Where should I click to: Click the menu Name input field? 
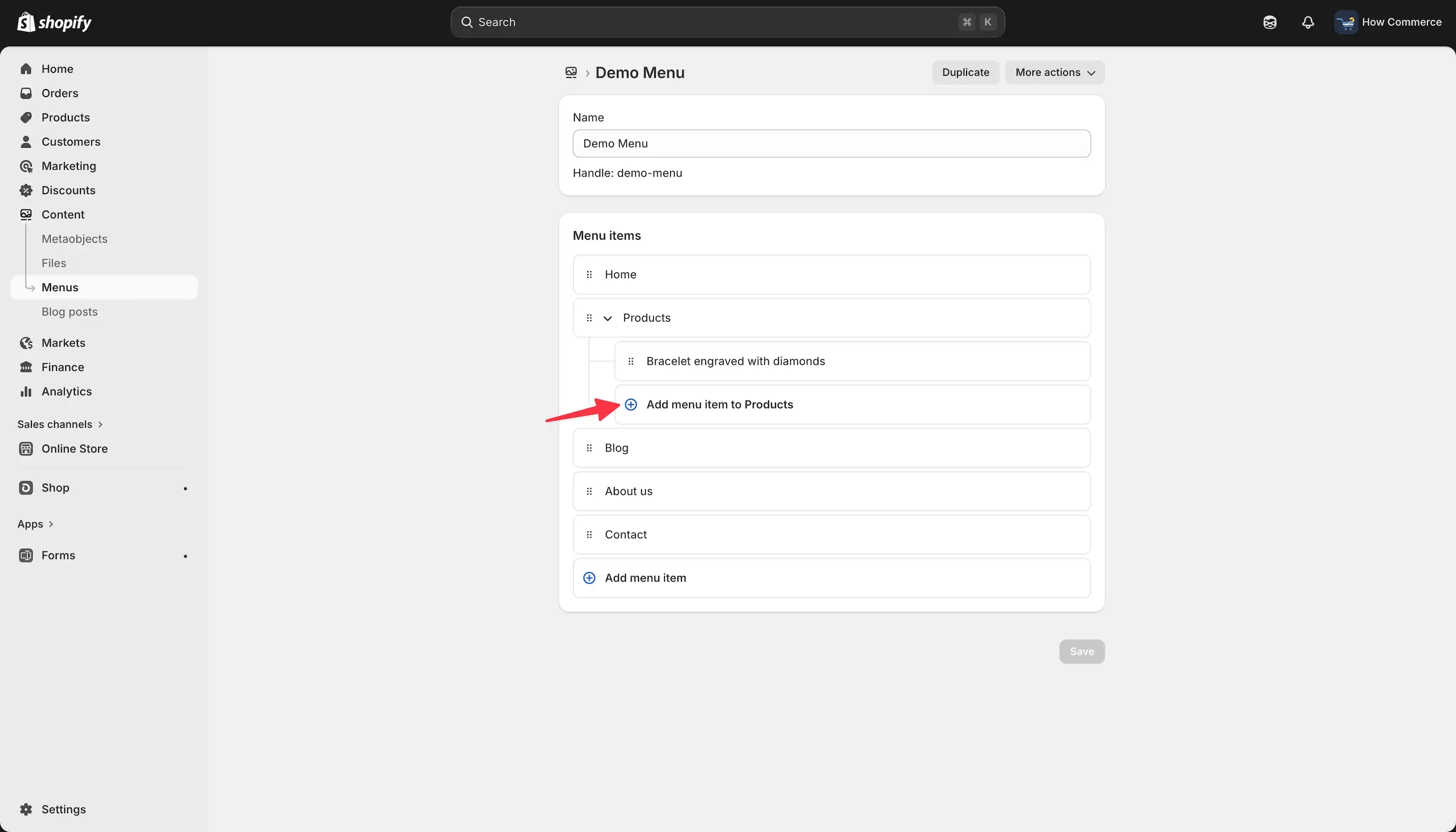coord(832,144)
